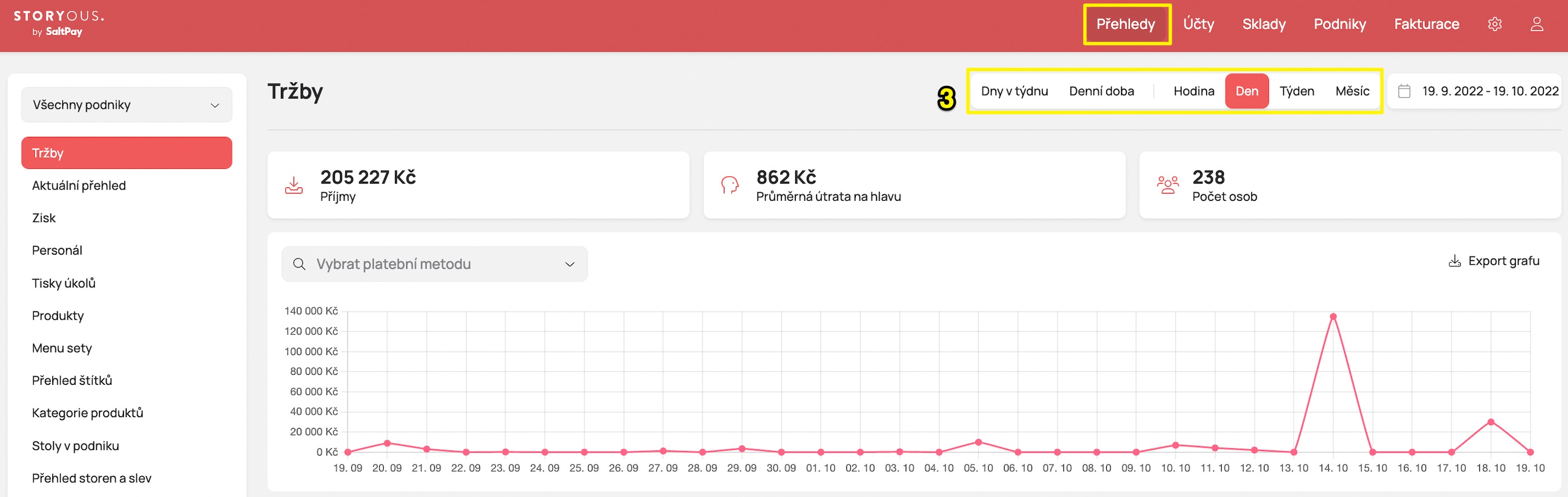Click the 862 Kč average spend value
Viewport: 1568px width, 497px height.
[x=786, y=177]
